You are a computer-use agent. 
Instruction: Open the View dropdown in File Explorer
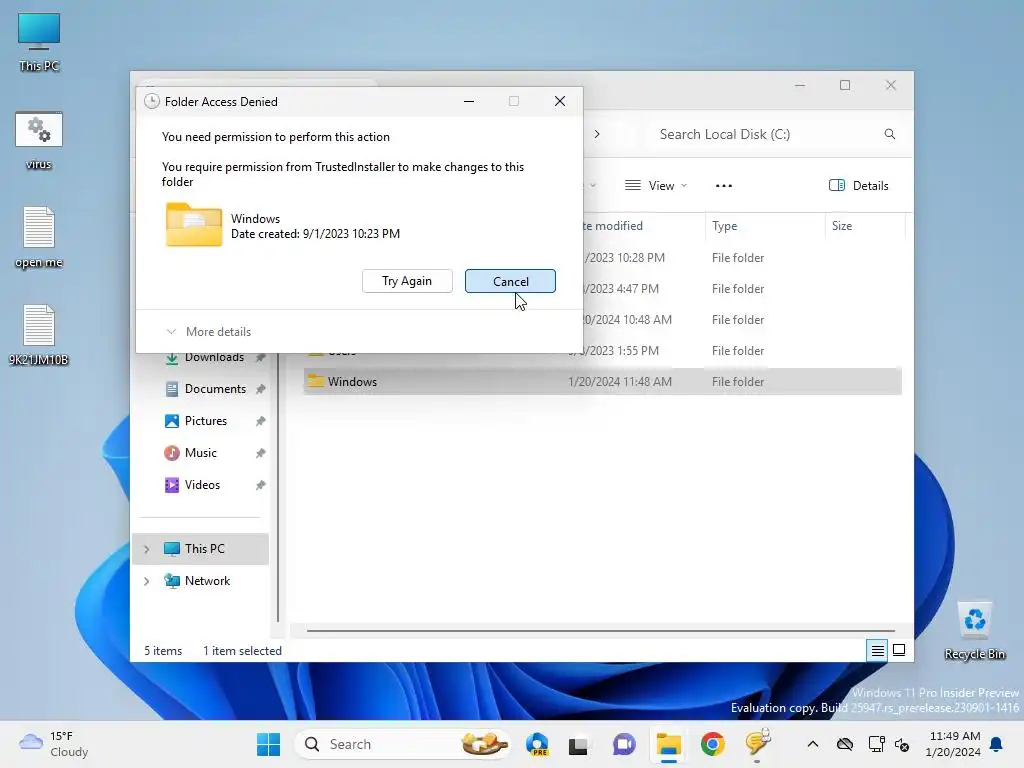tap(656, 185)
